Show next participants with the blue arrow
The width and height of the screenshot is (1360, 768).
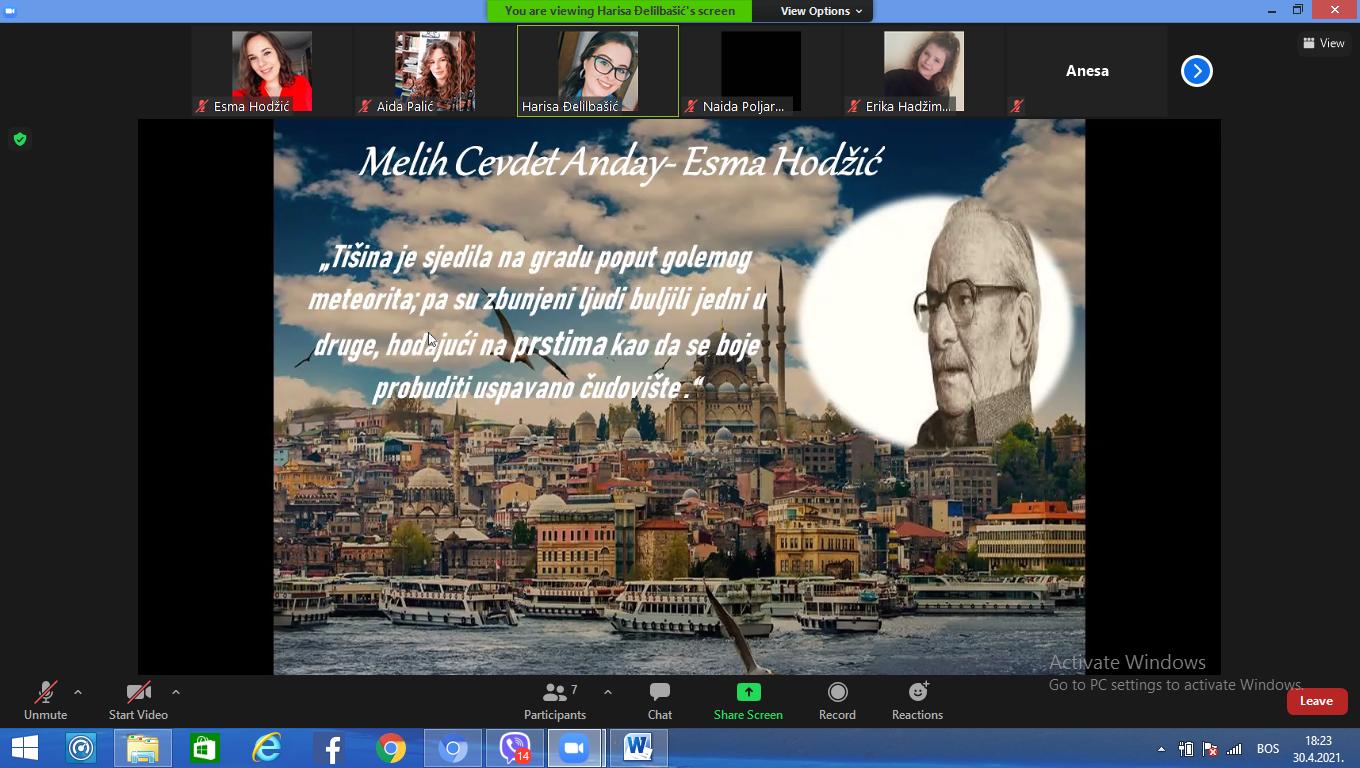click(1196, 71)
